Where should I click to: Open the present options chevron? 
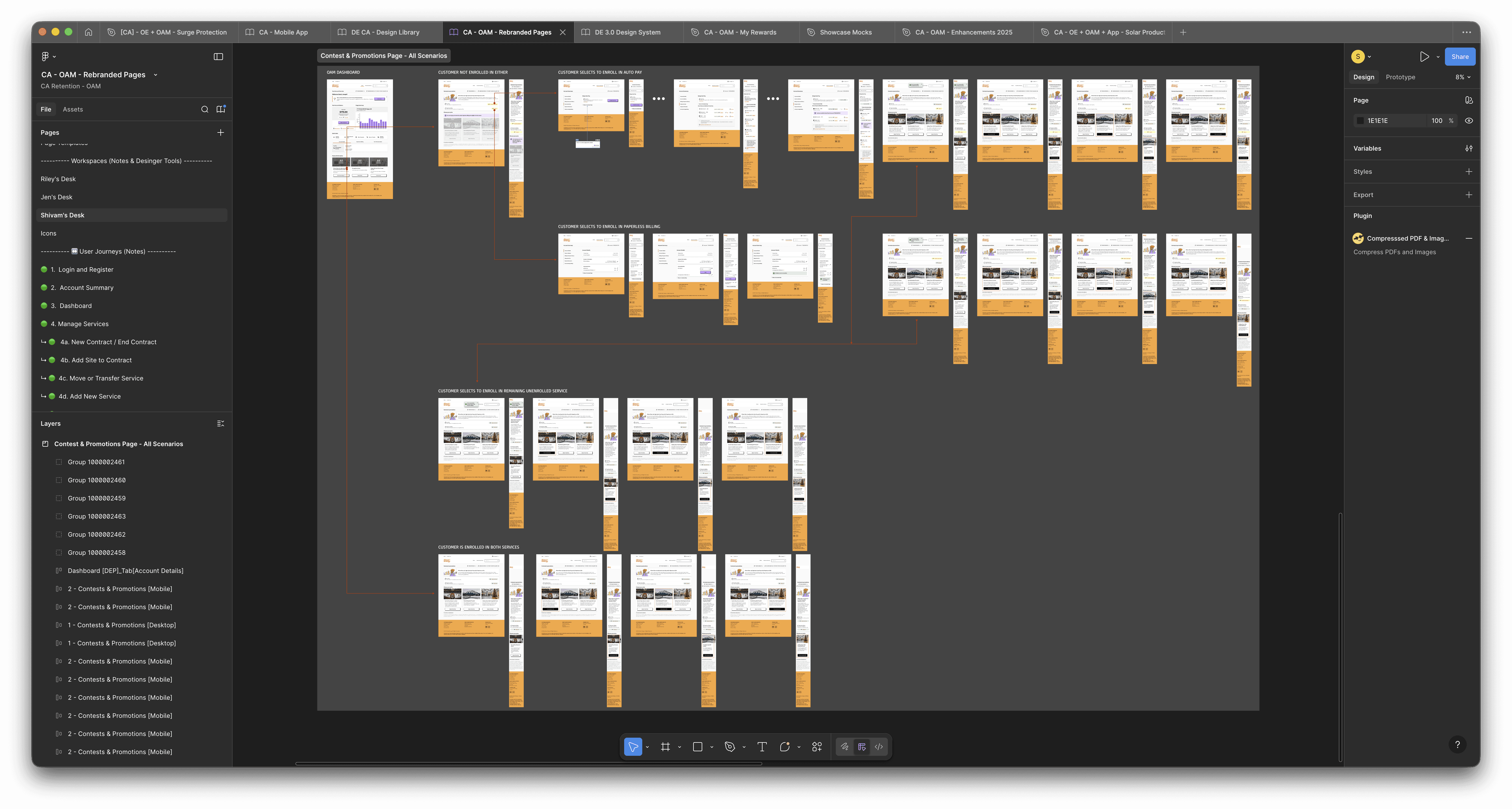[1438, 57]
